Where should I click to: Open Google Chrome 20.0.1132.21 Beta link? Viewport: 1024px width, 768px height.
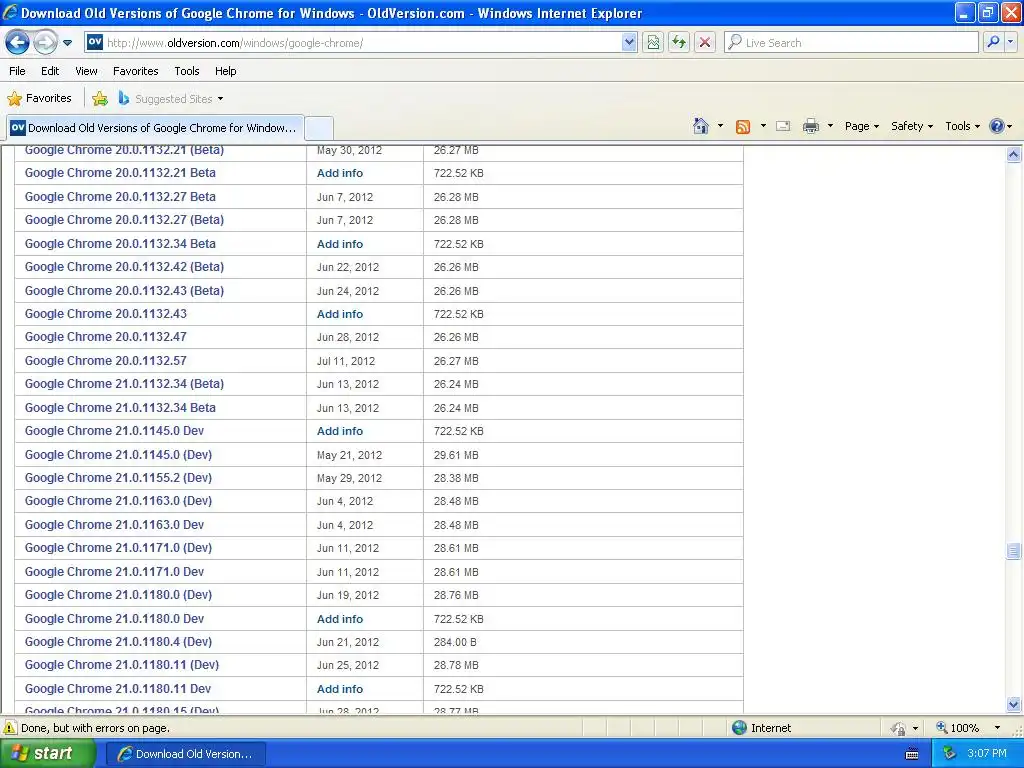coord(120,173)
